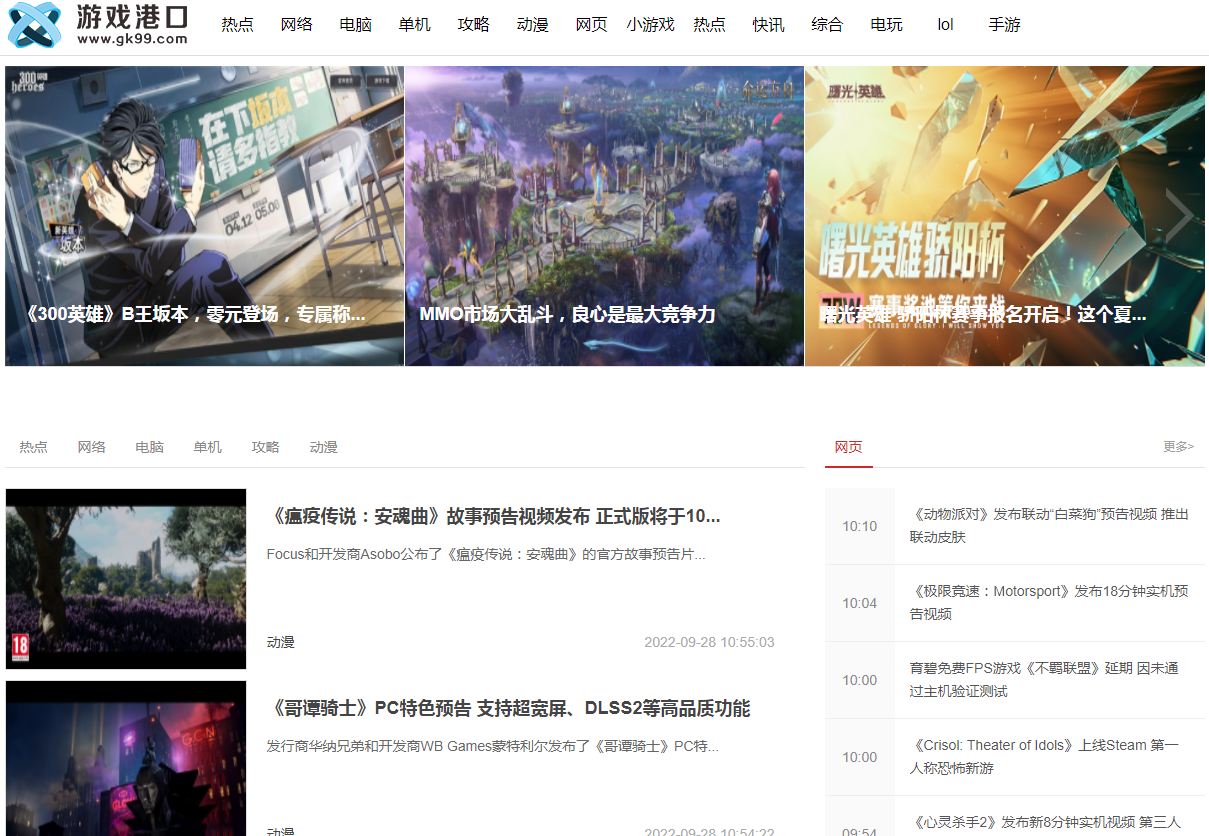The height and width of the screenshot is (836, 1209).
Task: Open 小游戏 in top navigation
Action: click(x=650, y=25)
